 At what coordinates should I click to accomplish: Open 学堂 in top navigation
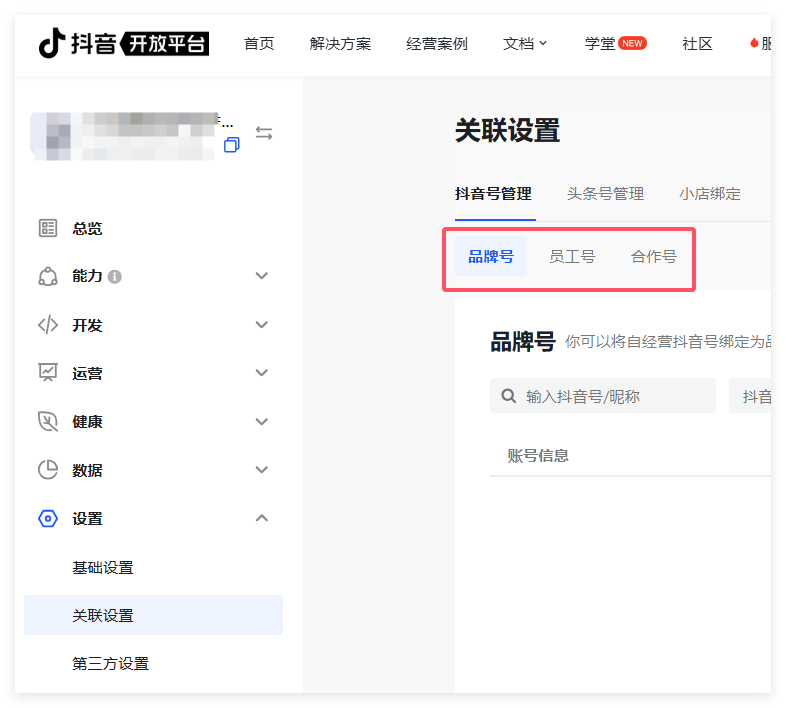[600, 44]
